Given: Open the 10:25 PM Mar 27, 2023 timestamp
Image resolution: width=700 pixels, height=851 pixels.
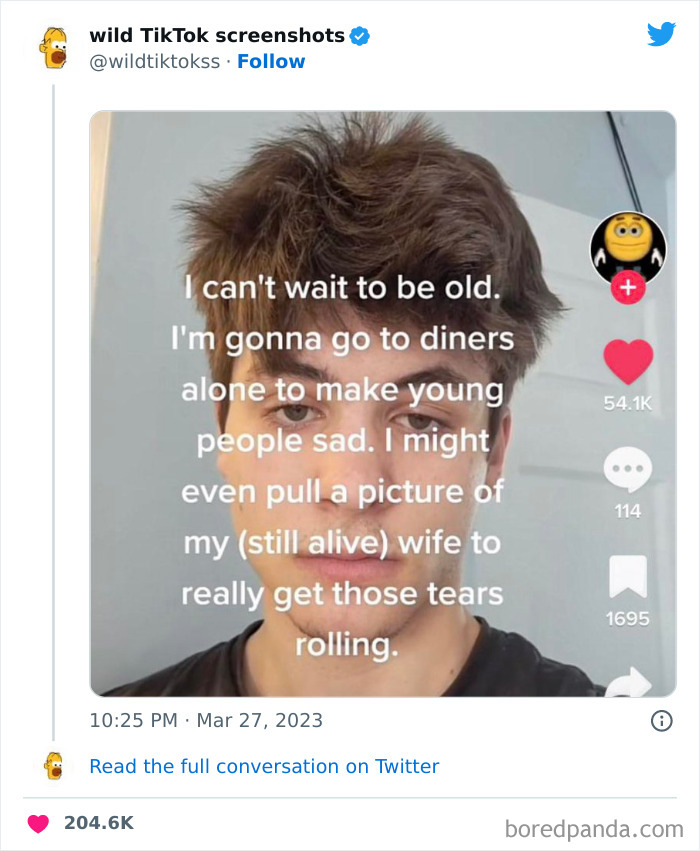Looking at the screenshot, I should click(x=206, y=720).
